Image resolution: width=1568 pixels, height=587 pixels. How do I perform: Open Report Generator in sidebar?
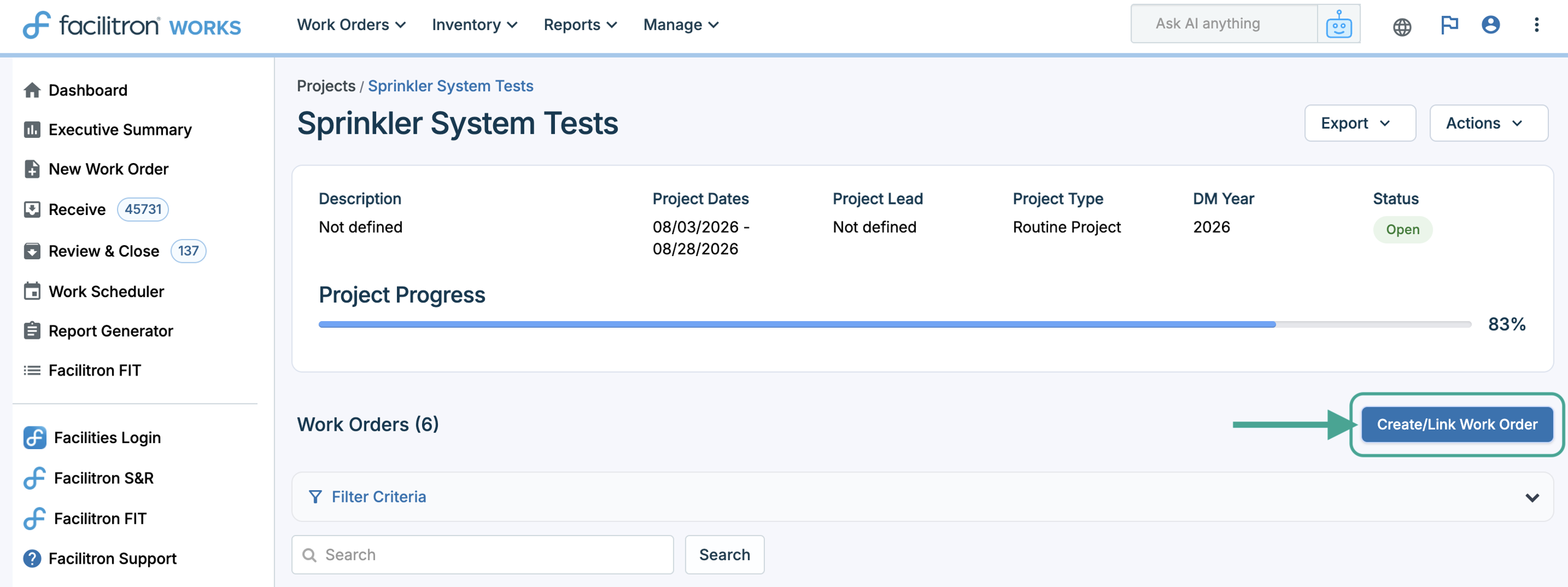[x=111, y=331]
